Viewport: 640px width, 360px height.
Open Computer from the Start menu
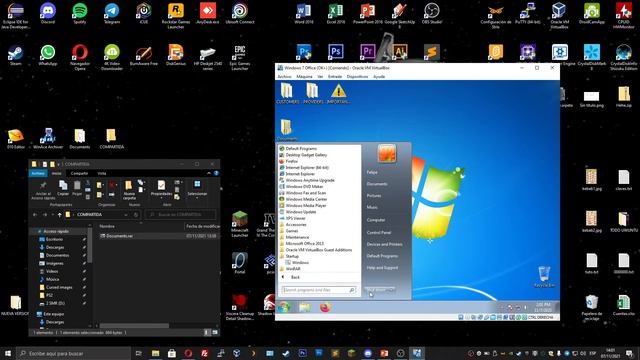click(x=376, y=220)
